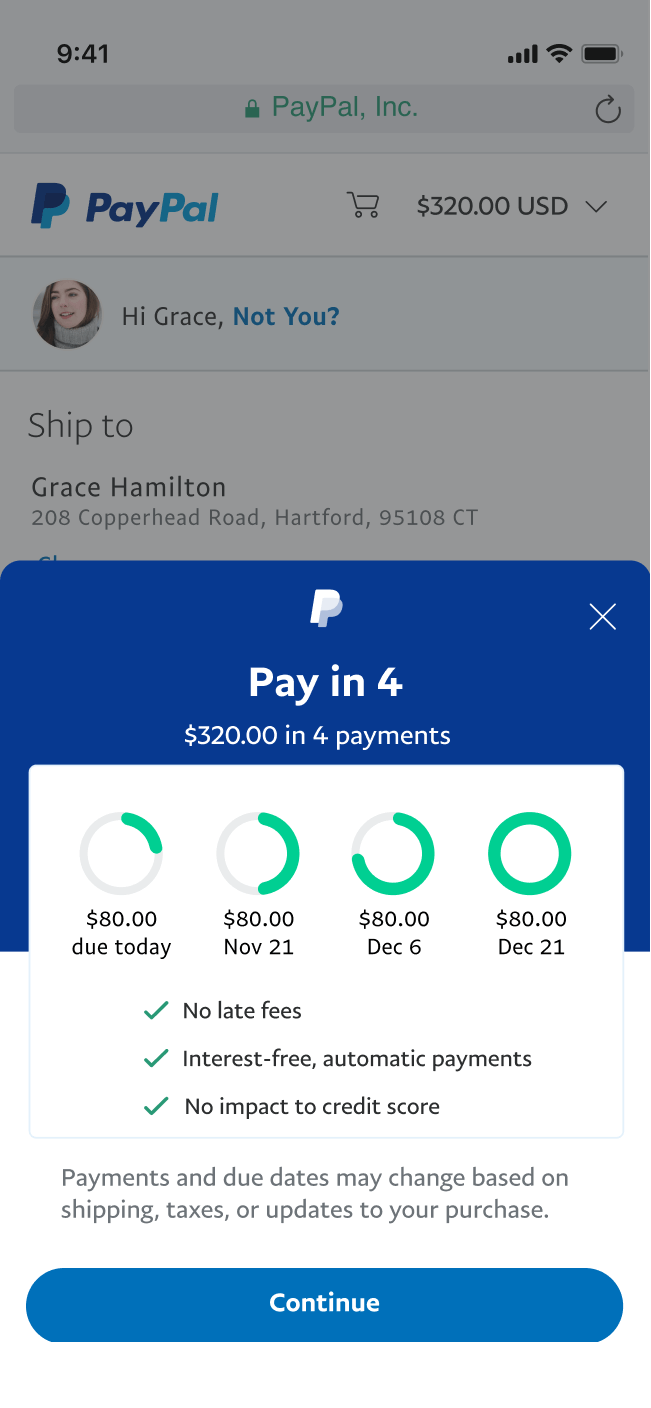Close the Pay in 4 modal
The image size is (651, 1408).
(602, 617)
